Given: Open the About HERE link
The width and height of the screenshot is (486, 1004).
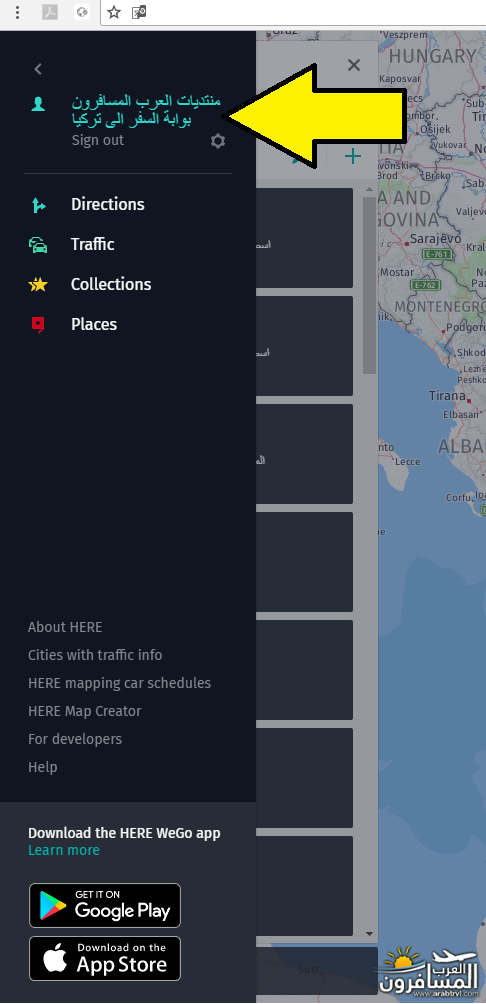Looking at the screenshot, I should pyautogui.click(x=65, y=627).
